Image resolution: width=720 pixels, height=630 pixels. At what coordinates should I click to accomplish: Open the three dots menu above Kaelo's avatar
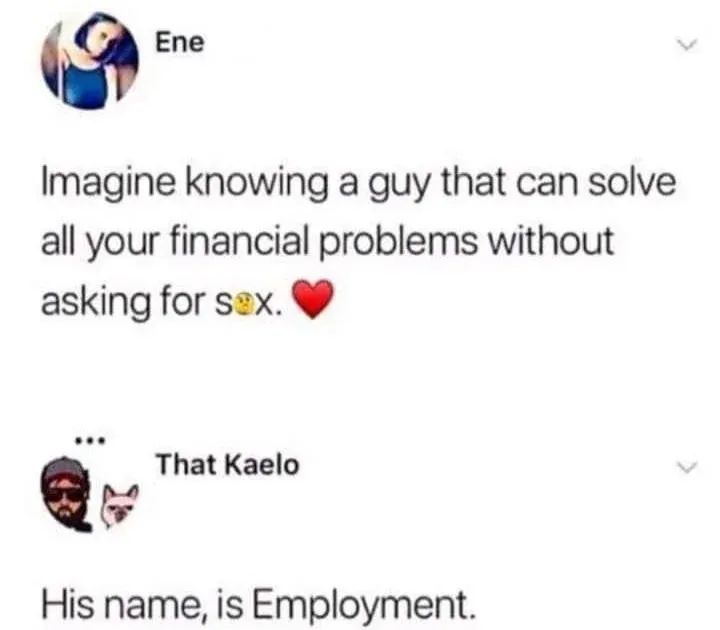point(91,442)
